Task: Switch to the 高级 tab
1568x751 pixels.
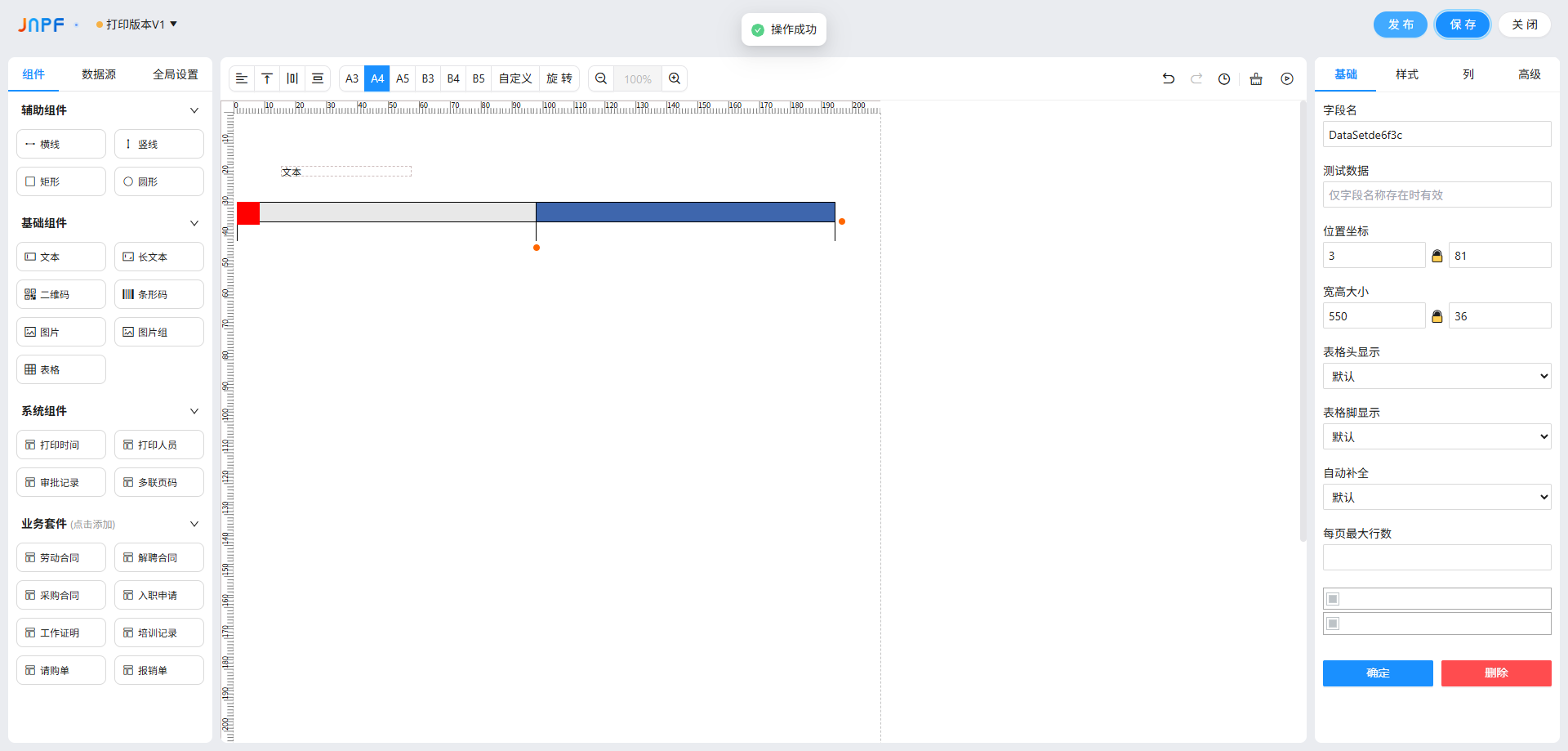Action: (x=1530, y=74)
